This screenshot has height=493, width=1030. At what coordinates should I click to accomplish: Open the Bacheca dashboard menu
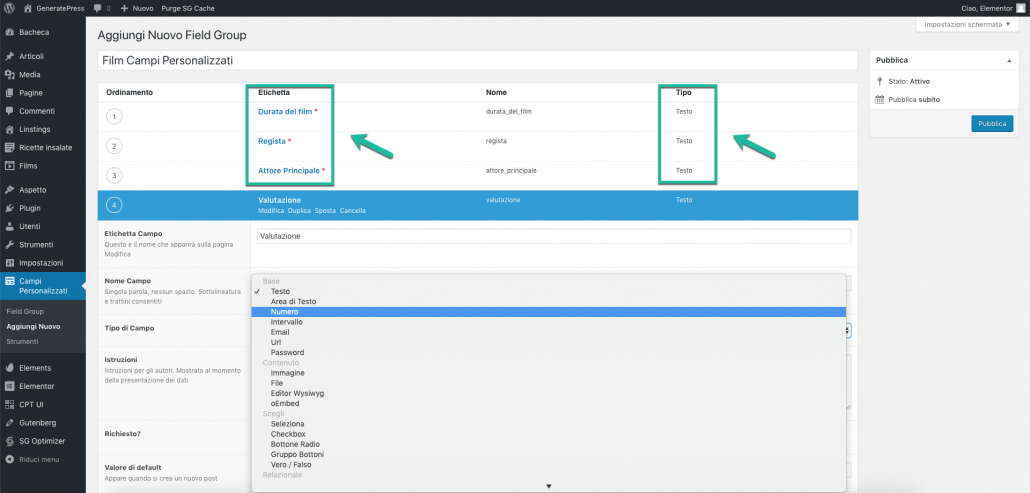pyautogui.click(x=34, y=32)
